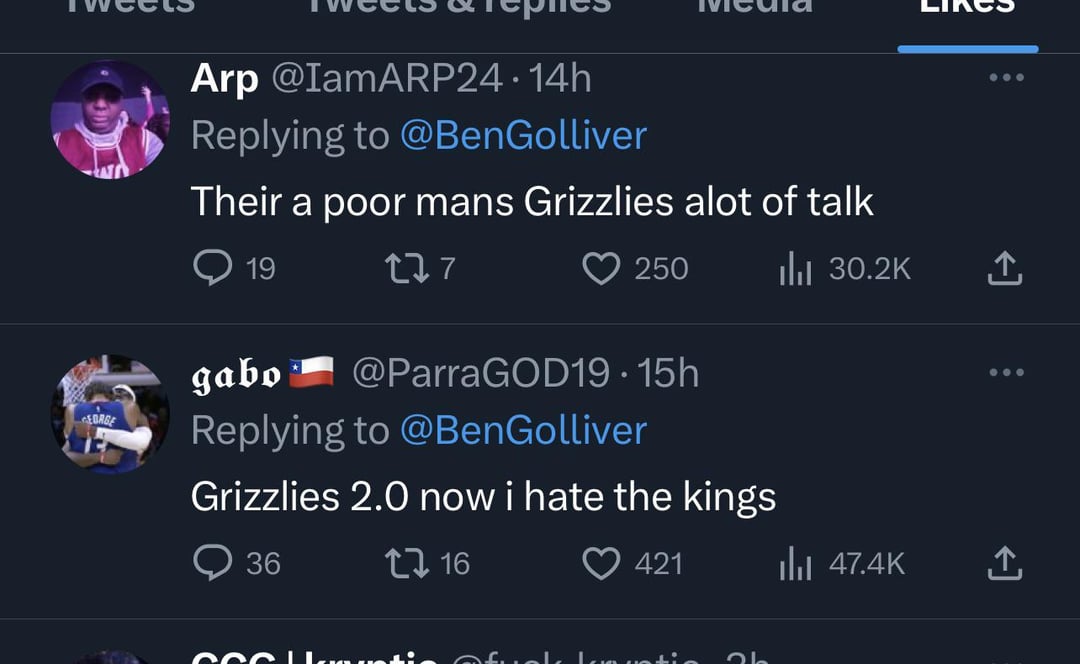Reply to Arp's tweet via comment icon
Screen dimensions: 1080x664
[212, 268]
